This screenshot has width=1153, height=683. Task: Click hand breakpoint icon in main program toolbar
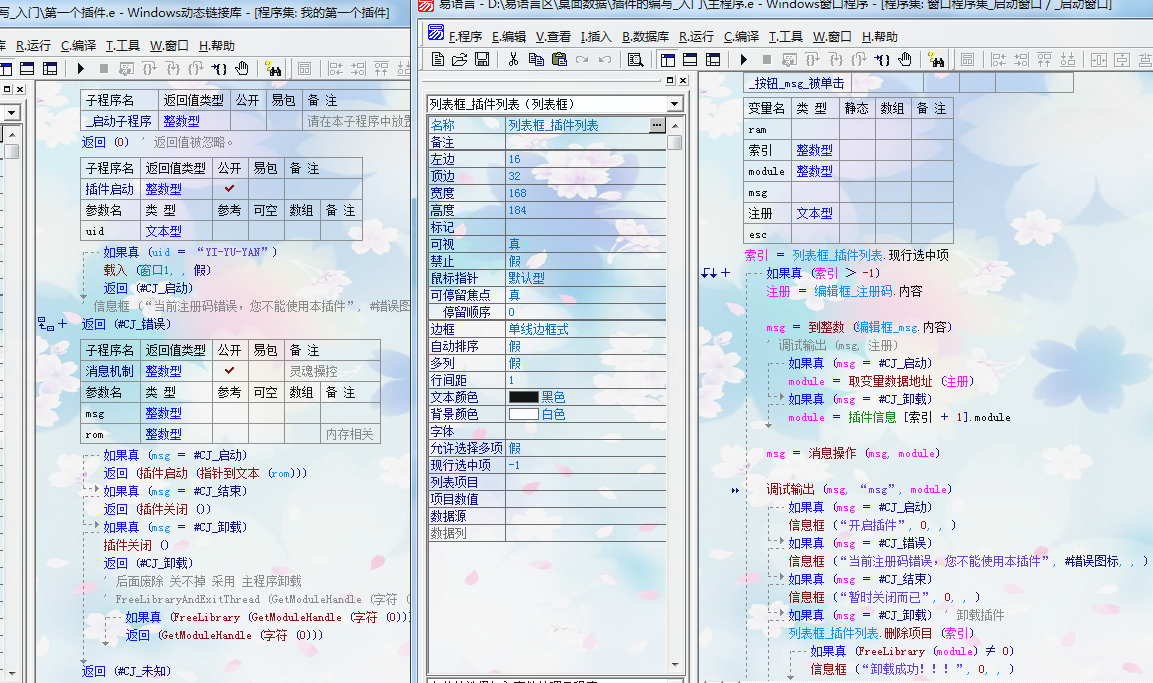(905, 60)
